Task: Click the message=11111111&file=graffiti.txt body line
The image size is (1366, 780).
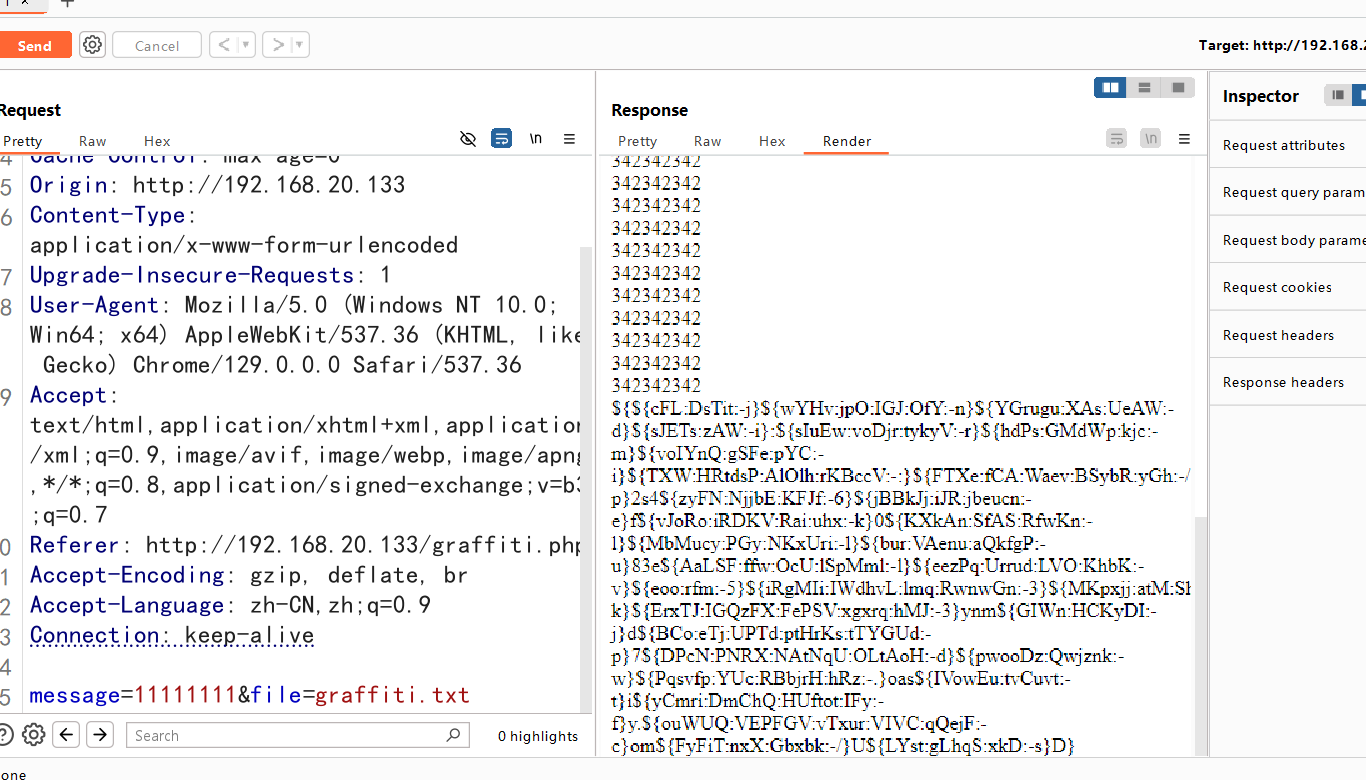Action: (x=250, y=695)
